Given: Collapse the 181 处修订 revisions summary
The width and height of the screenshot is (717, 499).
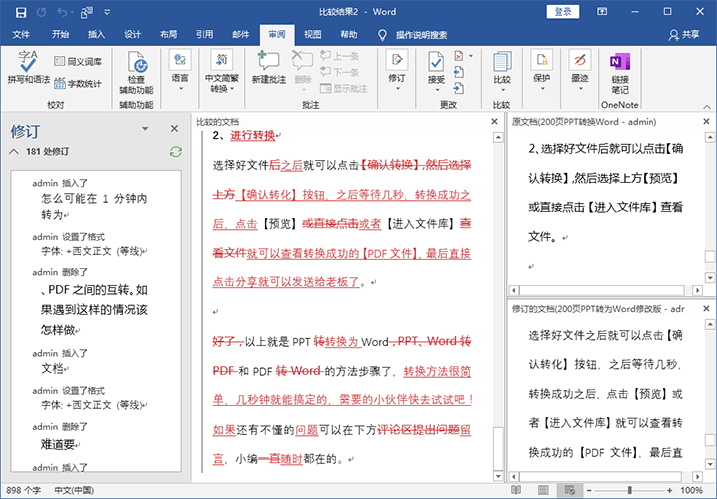Looking at the screenshot, I should coord(13,152).
